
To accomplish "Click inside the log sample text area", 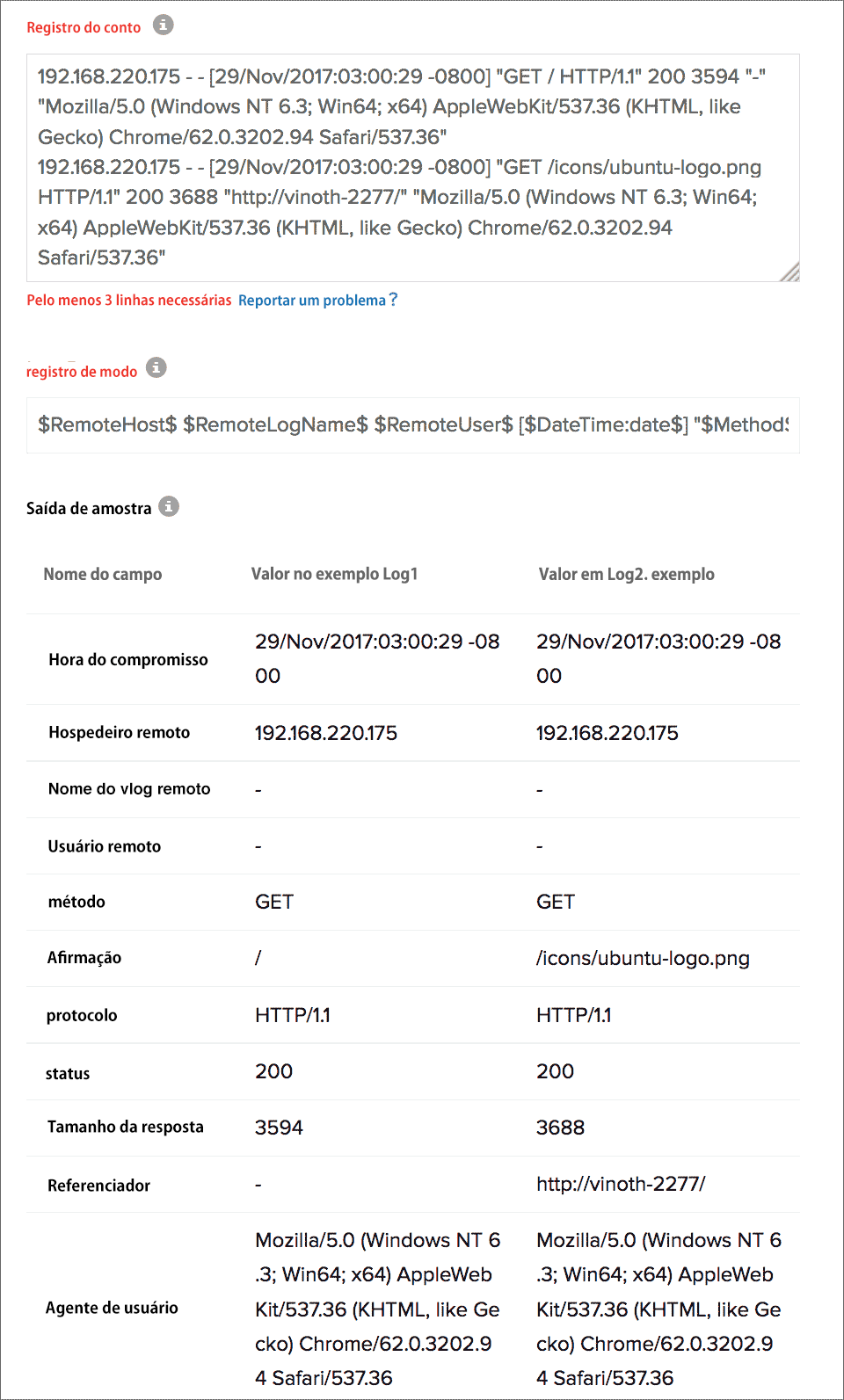I will coord(412,167).
